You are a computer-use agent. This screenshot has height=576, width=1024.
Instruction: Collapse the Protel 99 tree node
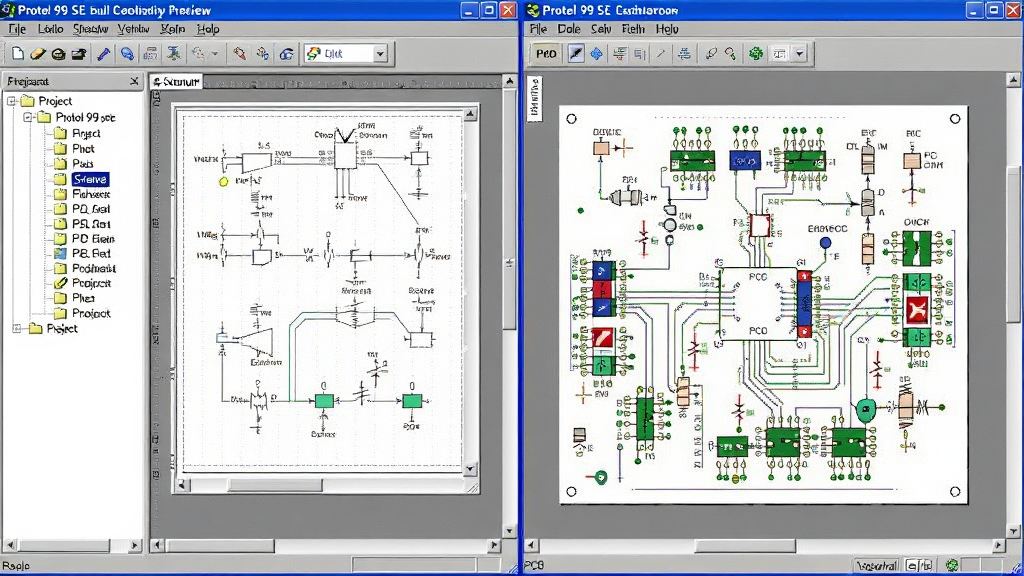click(28, 118)
